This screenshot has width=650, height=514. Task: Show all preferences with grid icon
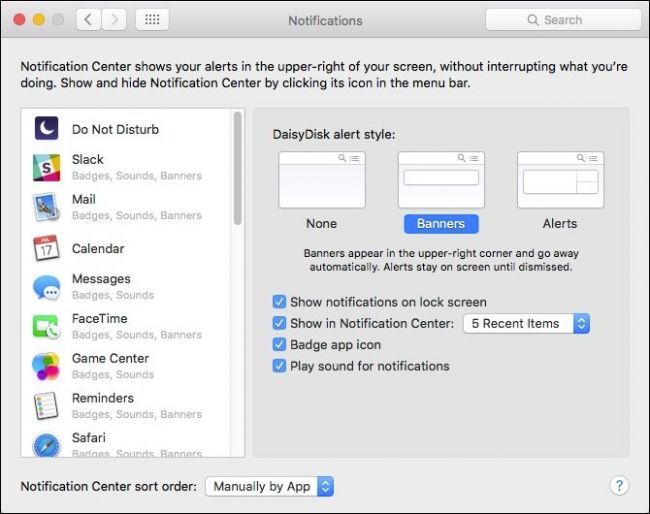pos(152,19)
